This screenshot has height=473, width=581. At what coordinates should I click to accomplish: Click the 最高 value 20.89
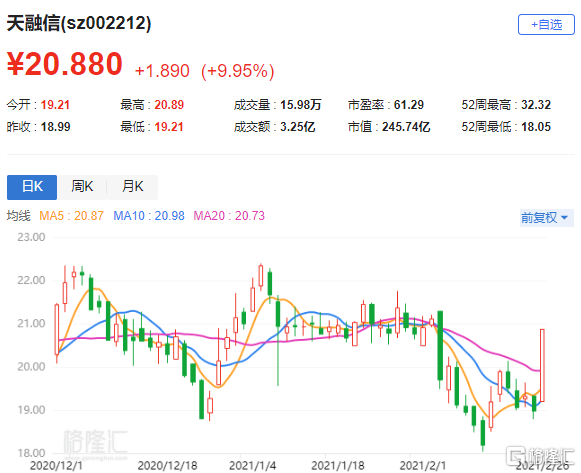169,105
